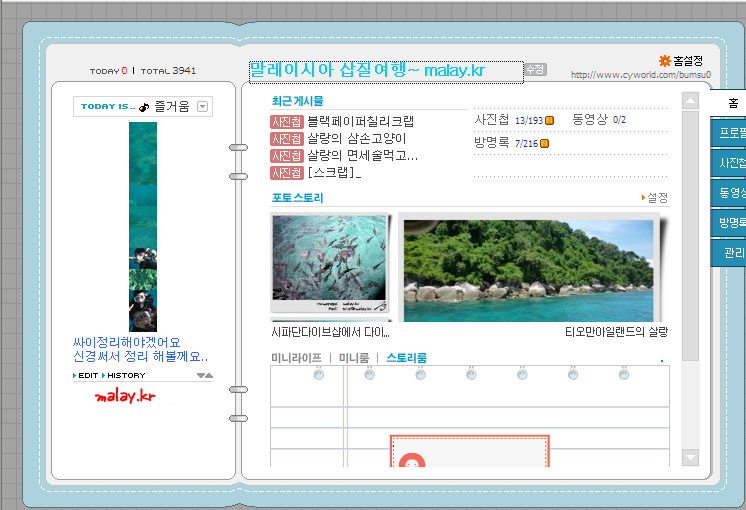Click the TOTAL 3941 visitor counter
This screenshot has height=510, width=746.
click(168, 71)
